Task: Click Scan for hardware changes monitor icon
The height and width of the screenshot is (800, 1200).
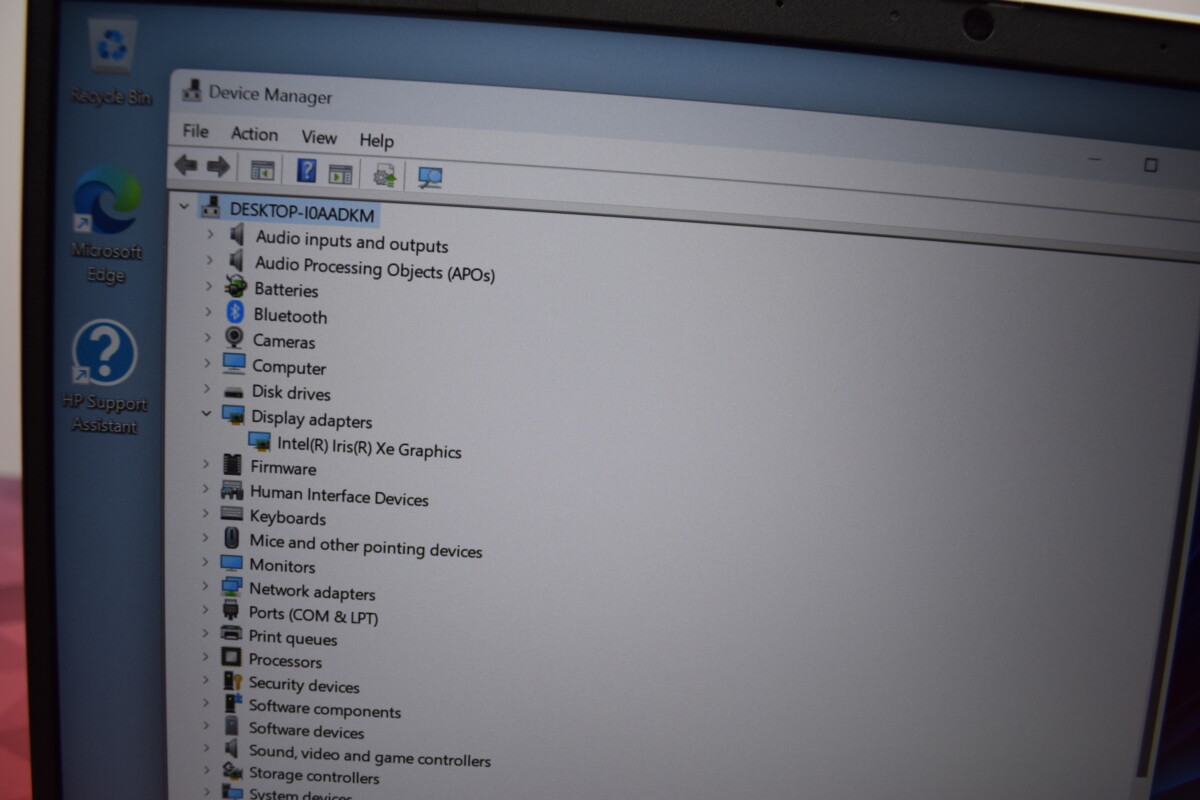Action: 430,178
